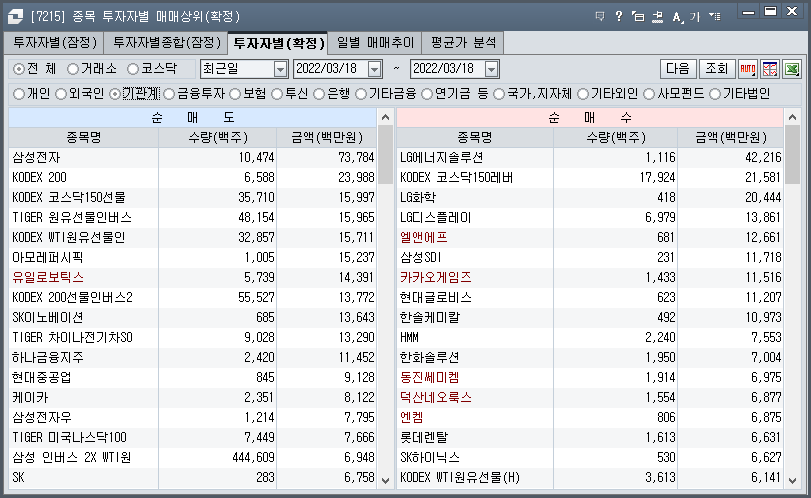Toggle the red AUTO refresh icon

[x=747, y=69]
